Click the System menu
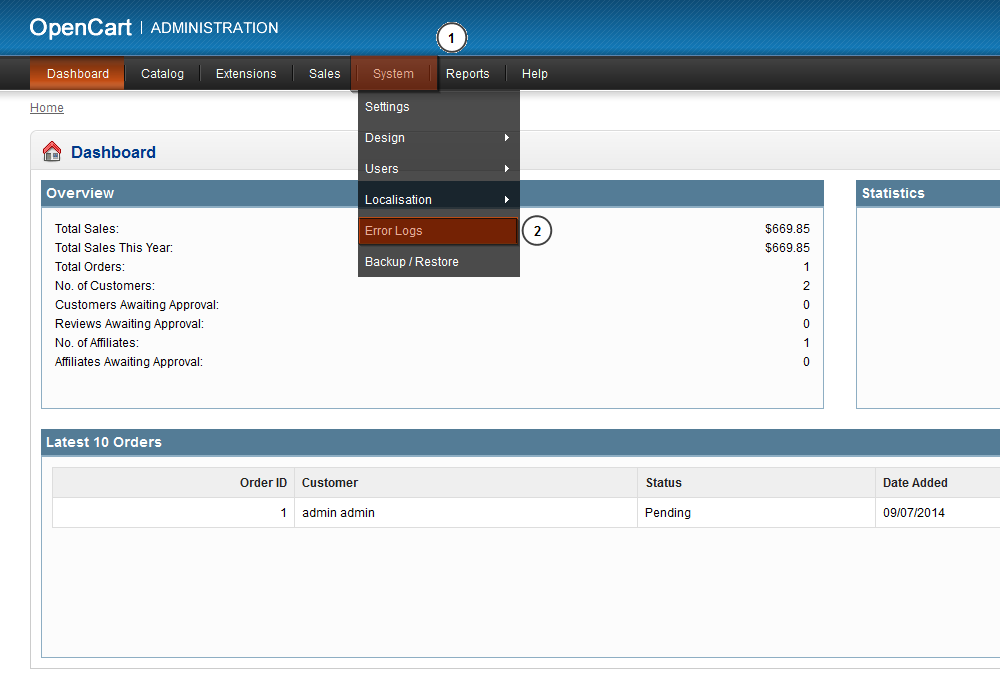 [x=393, y=73]
